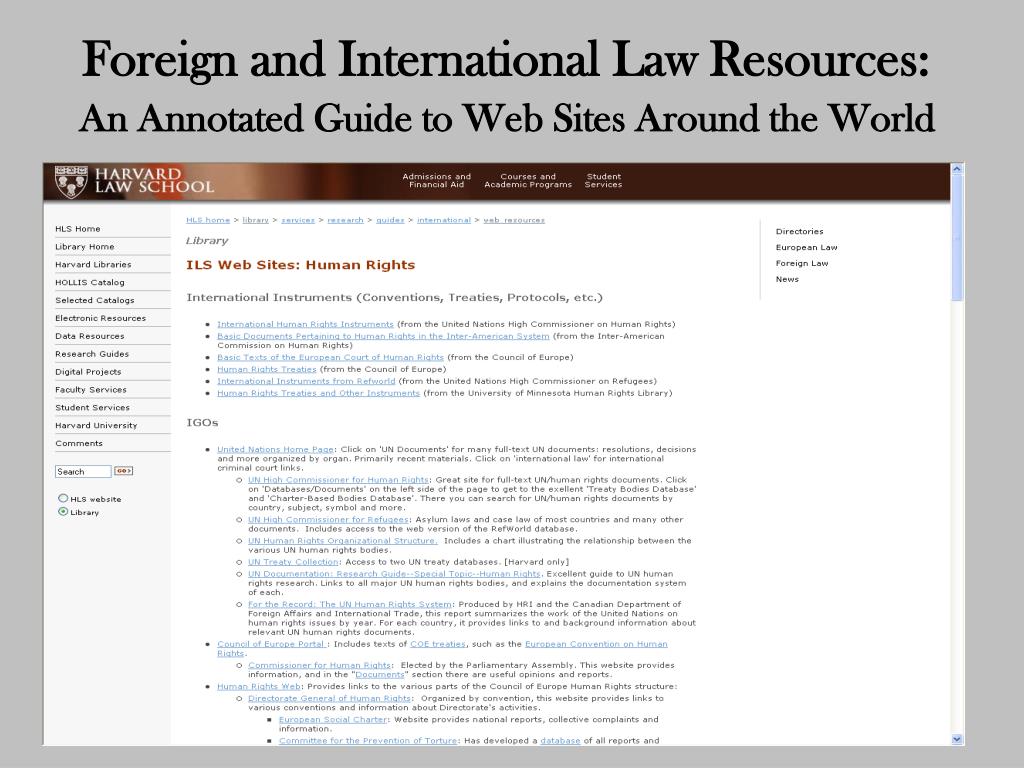
Task: Click guides breadcrumb link
Action: [x=390, y=220]
